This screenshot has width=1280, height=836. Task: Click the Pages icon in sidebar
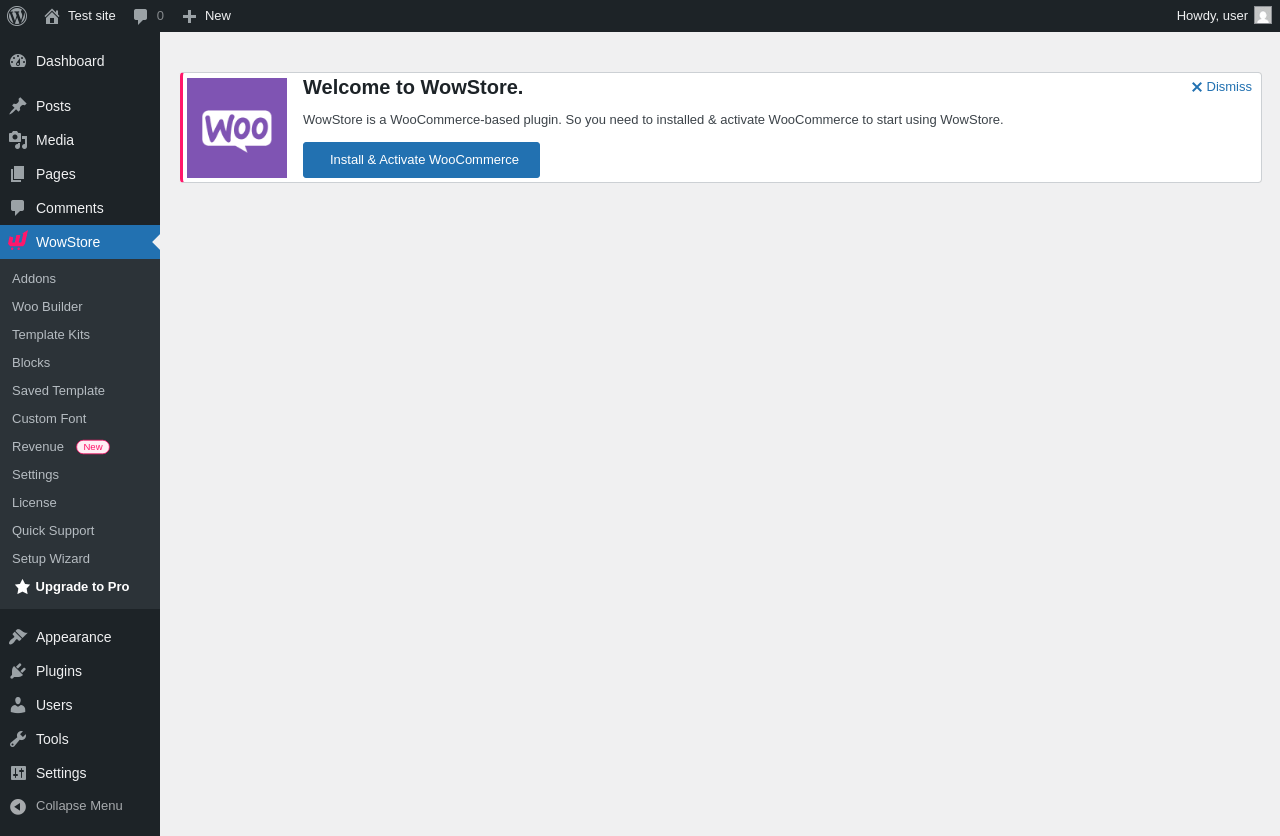point(18,174)
